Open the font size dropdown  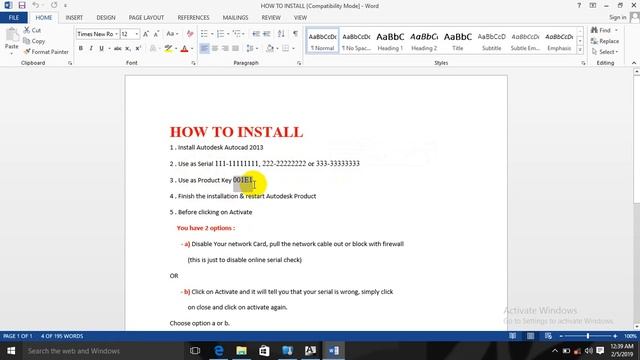(x=137, y=34)
